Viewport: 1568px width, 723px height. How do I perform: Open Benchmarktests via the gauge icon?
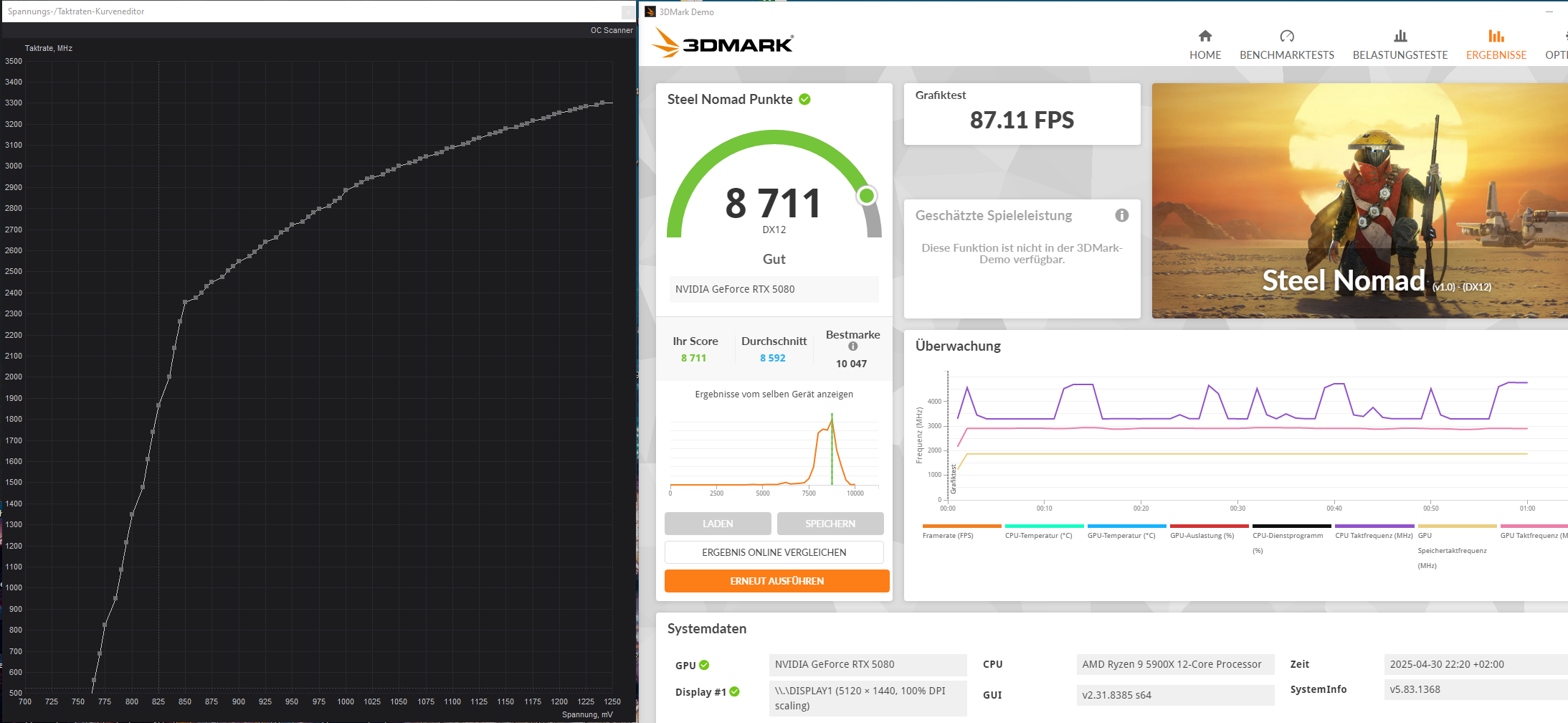pyautogui.click(x=1287, y=36)
